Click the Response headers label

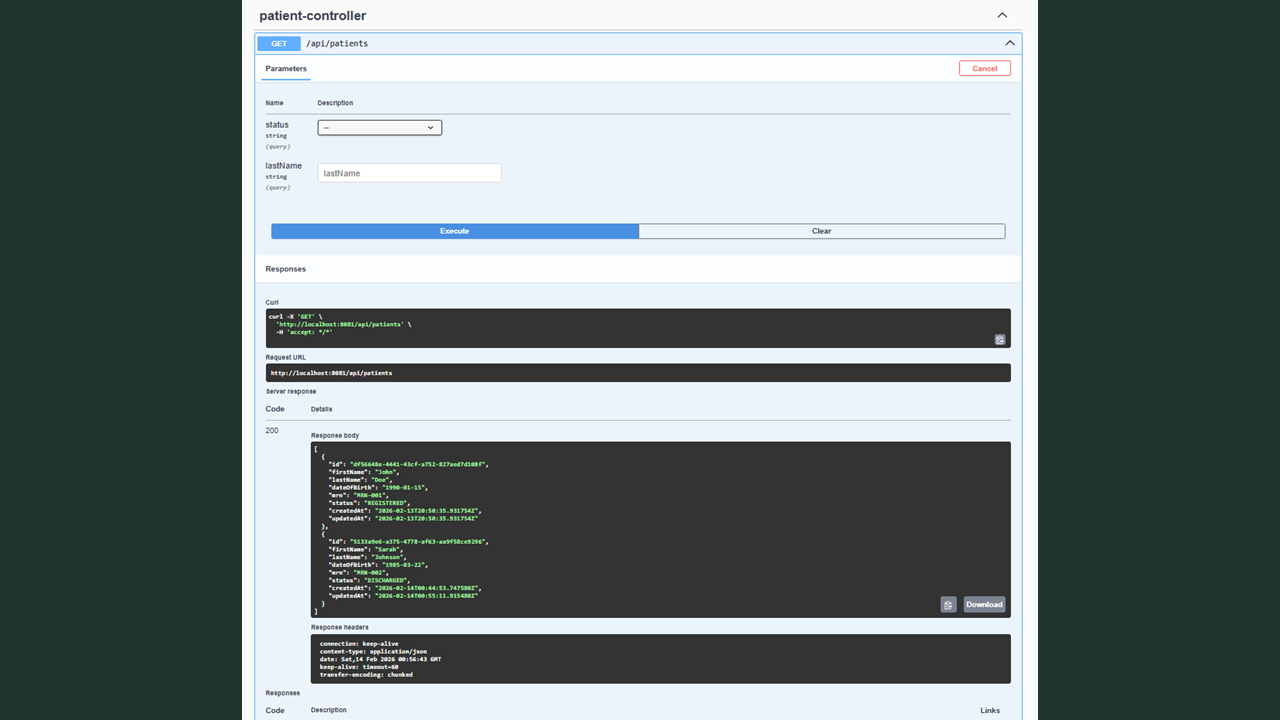(340, 628)
